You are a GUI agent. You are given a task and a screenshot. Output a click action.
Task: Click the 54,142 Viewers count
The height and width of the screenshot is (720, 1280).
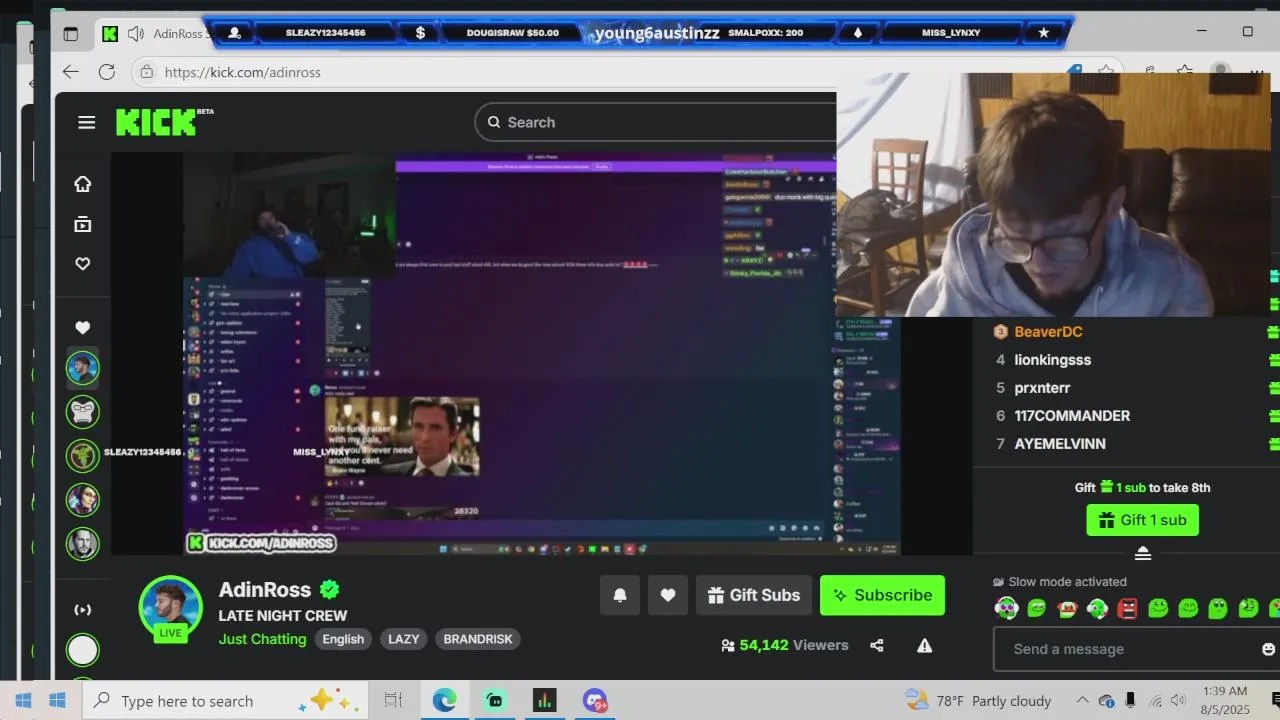(785, 645)
